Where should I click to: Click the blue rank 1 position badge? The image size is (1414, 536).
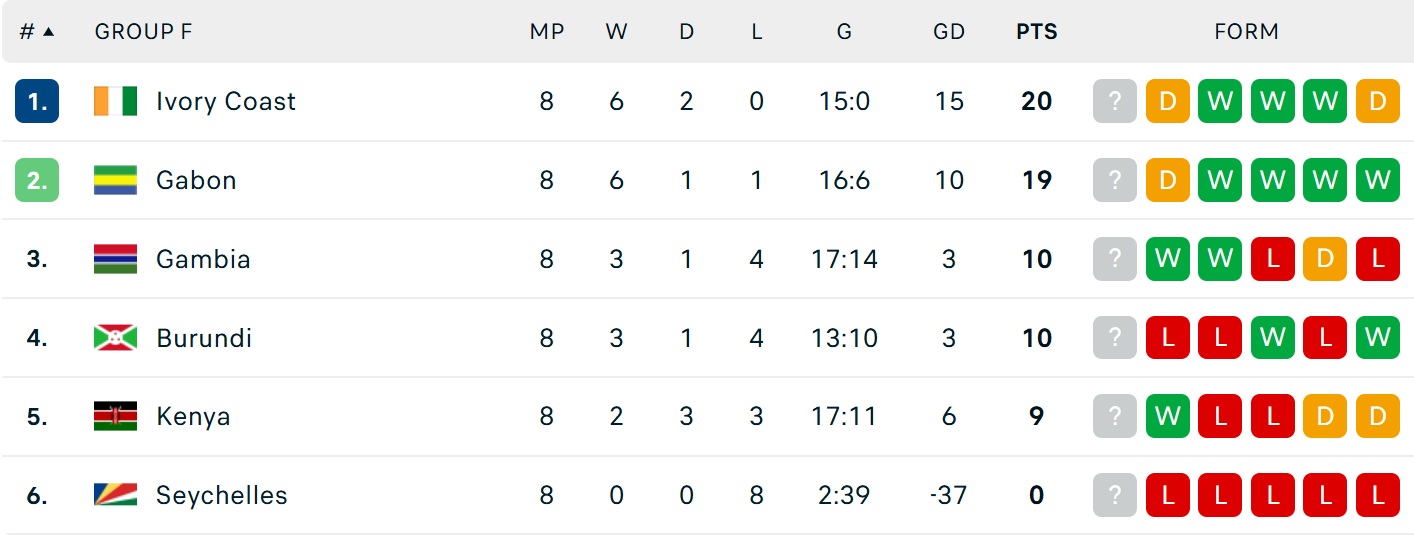[37, 101]
